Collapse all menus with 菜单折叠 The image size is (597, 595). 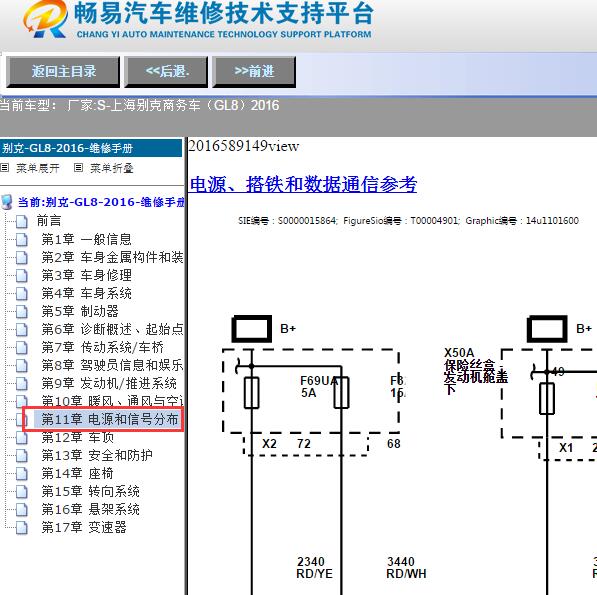click(x=112, y=168)
